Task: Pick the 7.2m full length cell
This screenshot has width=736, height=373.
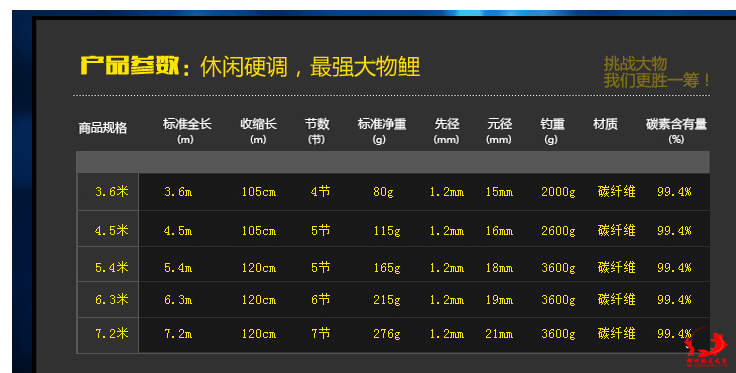Action: 178,334
